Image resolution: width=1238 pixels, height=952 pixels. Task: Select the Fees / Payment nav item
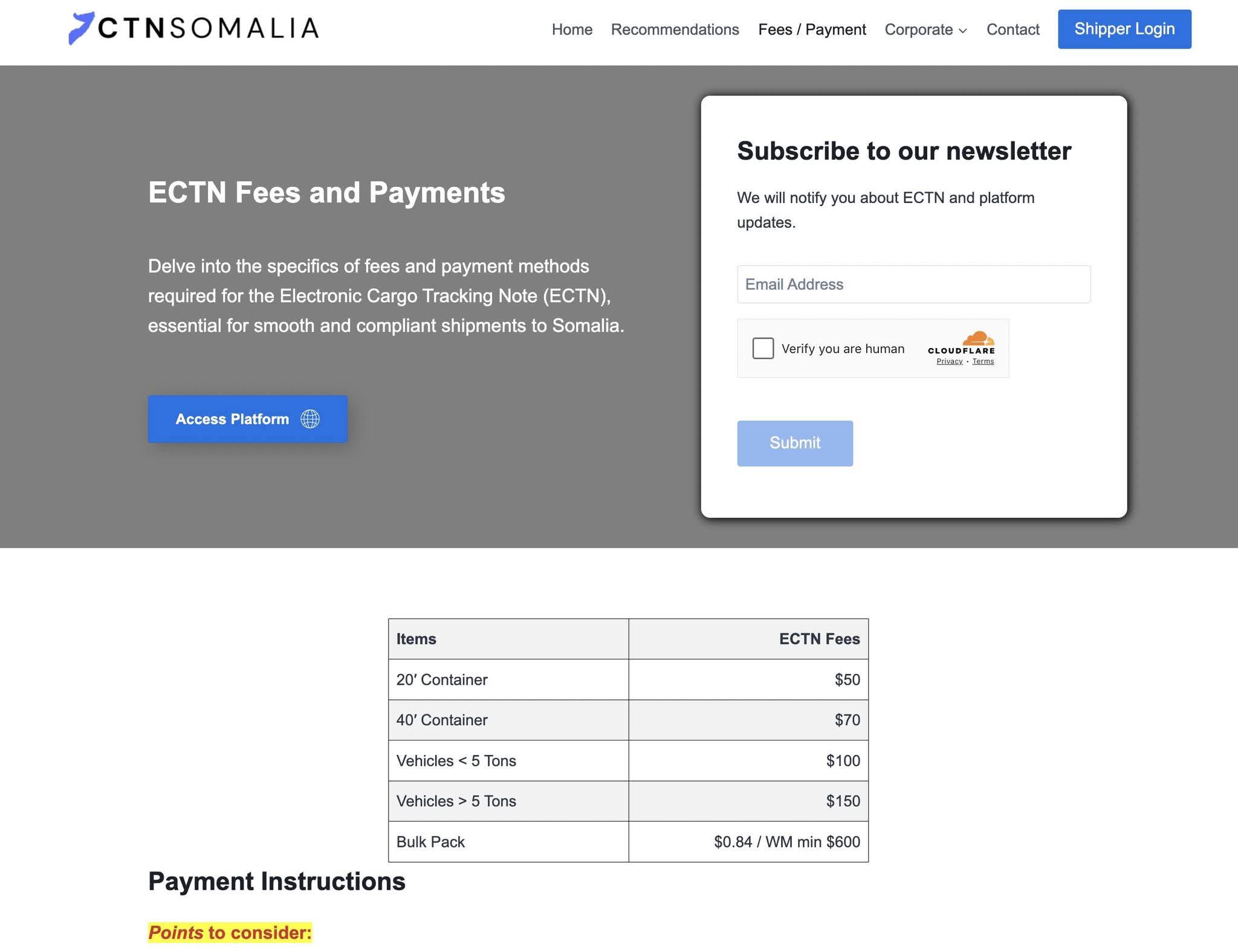click(812, 30)
